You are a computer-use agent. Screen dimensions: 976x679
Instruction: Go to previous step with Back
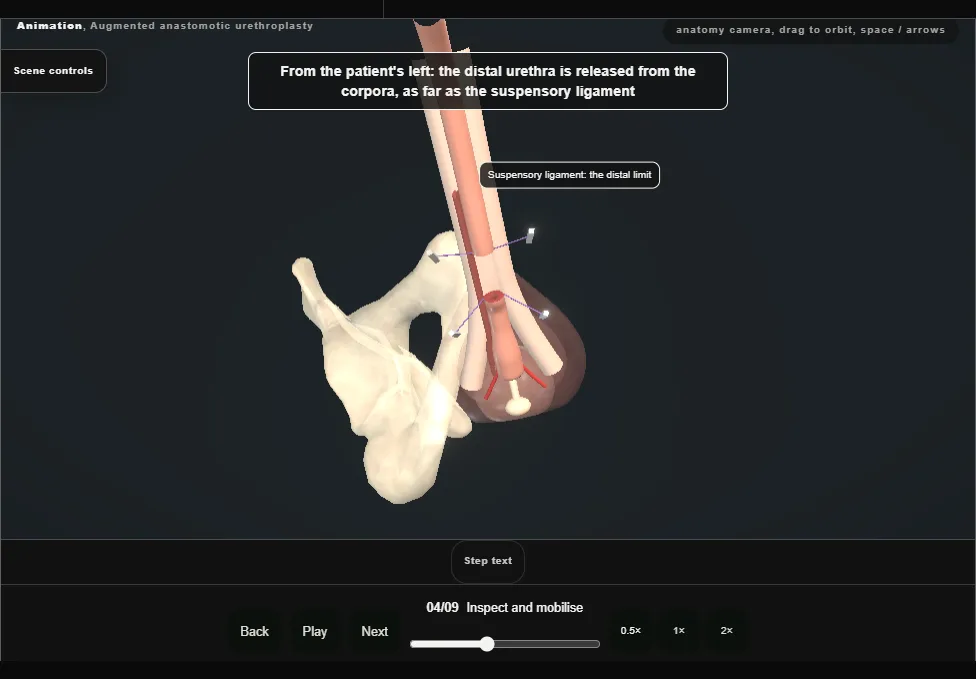[x=255, y=632]
